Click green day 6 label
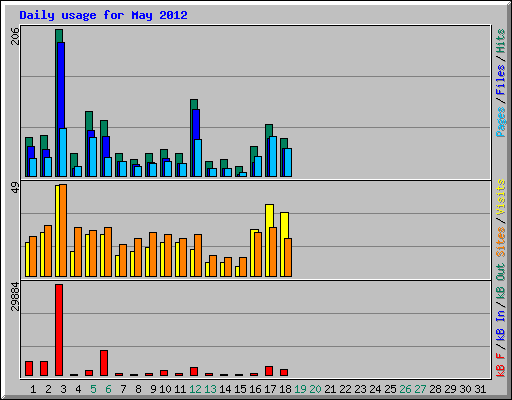The width and height of the screenshot is (512, 400). [108, 389]
